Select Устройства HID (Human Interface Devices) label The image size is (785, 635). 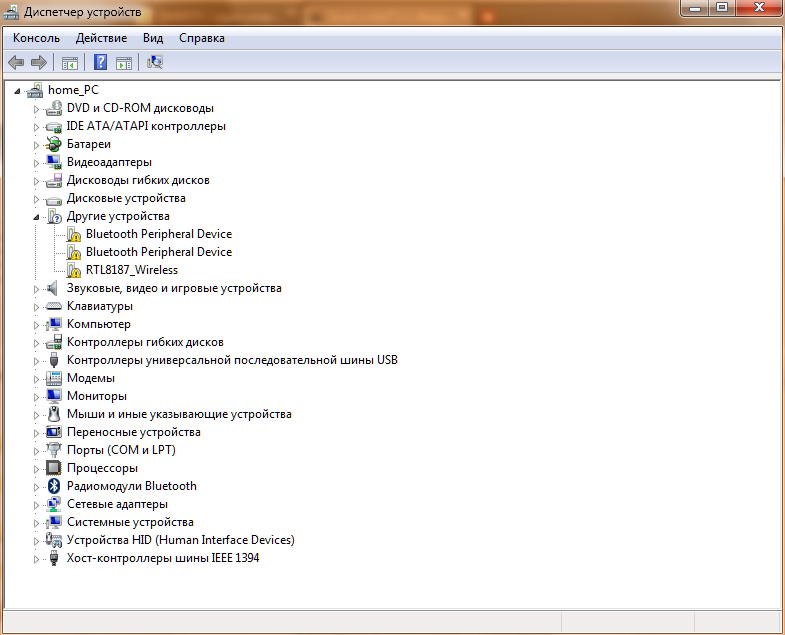point(181,540)
